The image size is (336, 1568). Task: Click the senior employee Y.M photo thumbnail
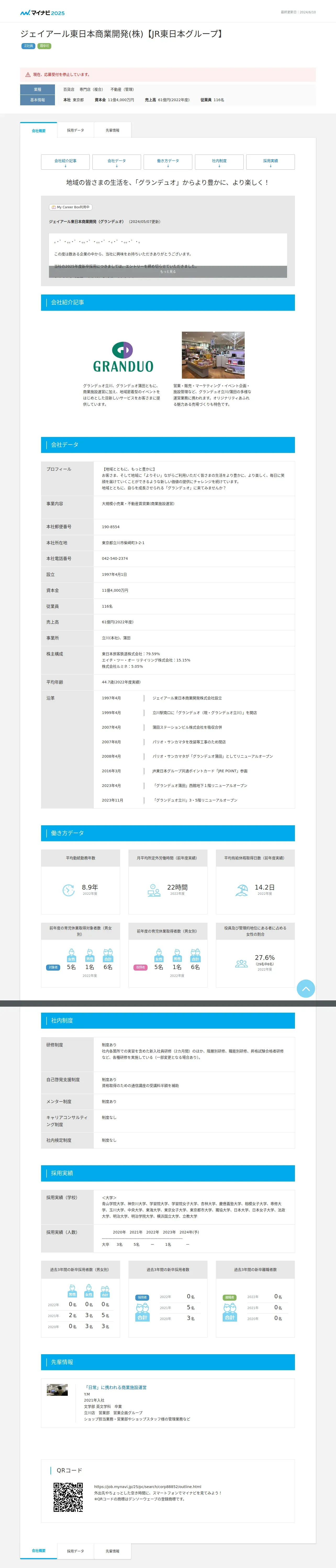(57, 1390)
